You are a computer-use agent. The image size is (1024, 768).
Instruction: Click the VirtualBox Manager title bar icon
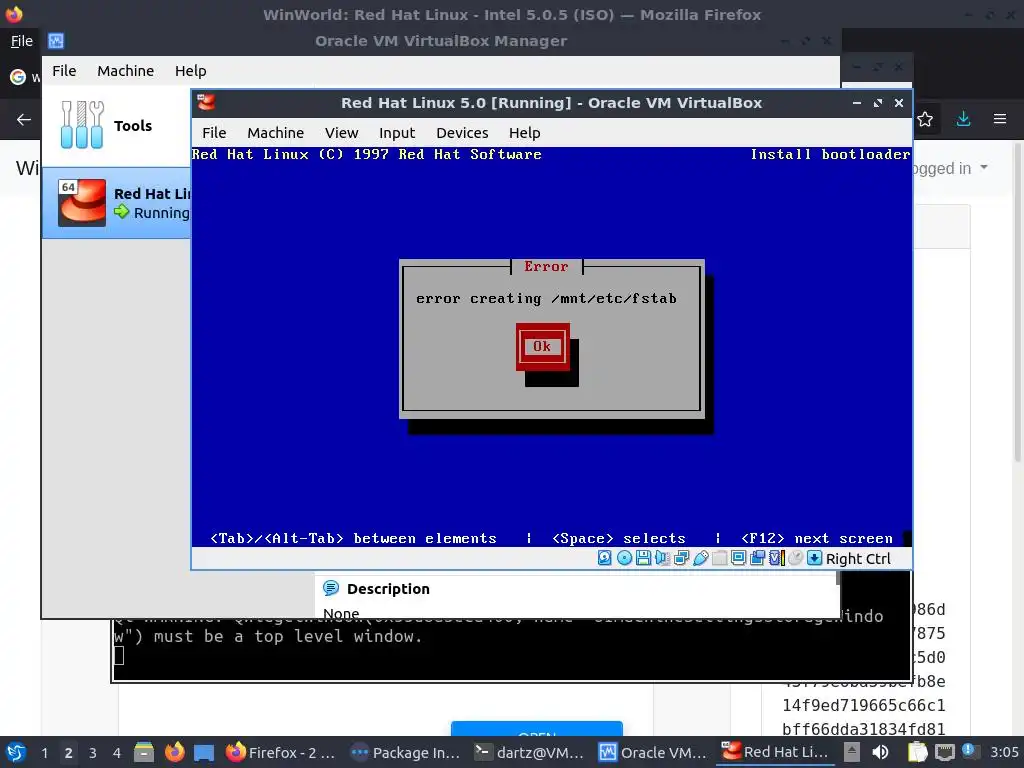[56, 41]
